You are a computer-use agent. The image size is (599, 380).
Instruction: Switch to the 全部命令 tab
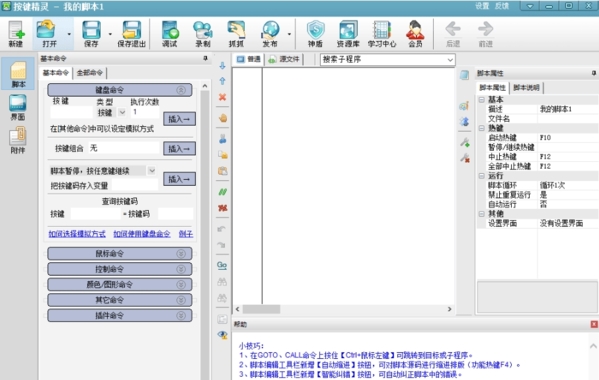pyautogui.click(x=90, y=73)
